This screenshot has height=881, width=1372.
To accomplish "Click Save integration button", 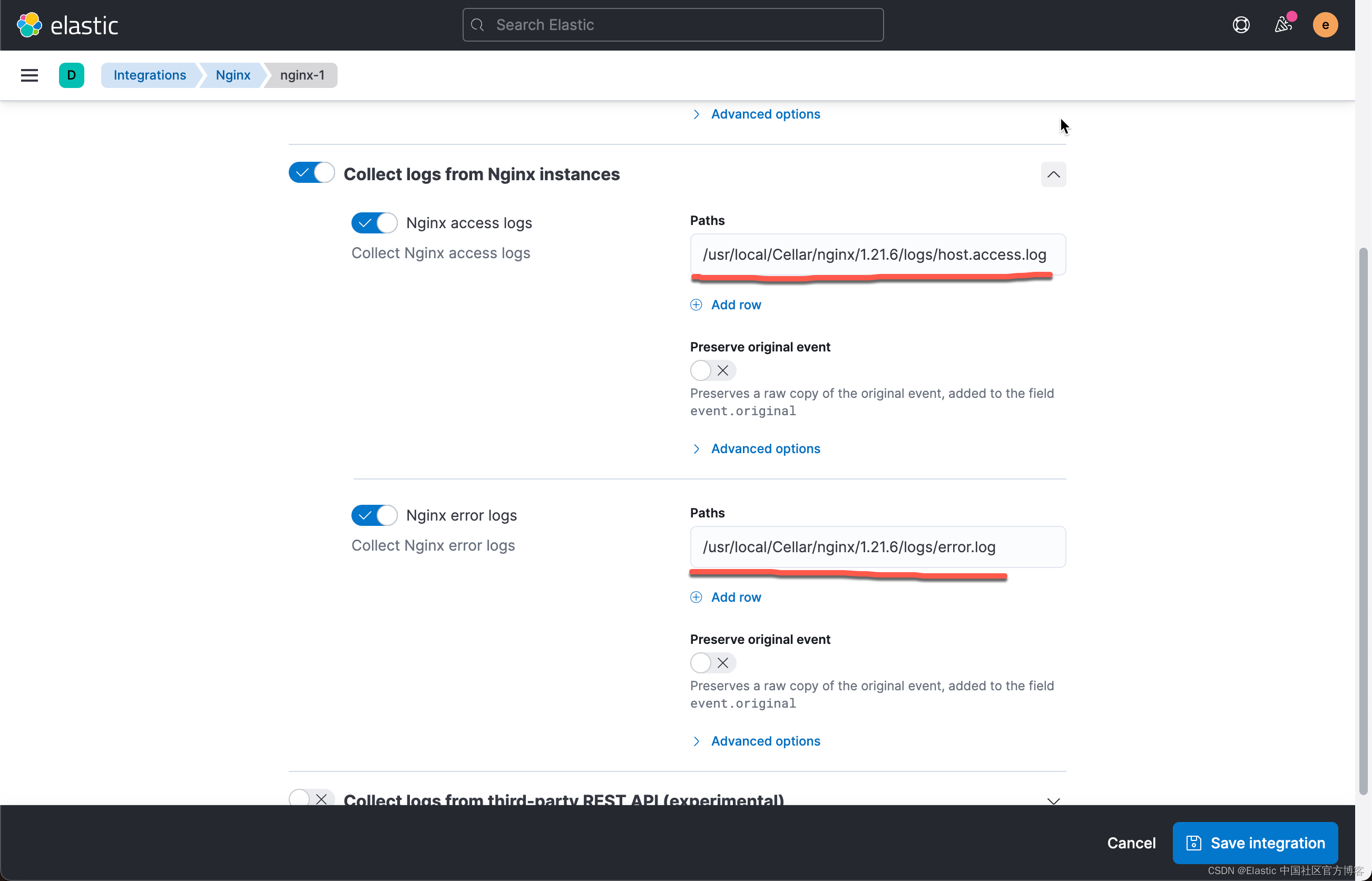I will coord(1255,843).
